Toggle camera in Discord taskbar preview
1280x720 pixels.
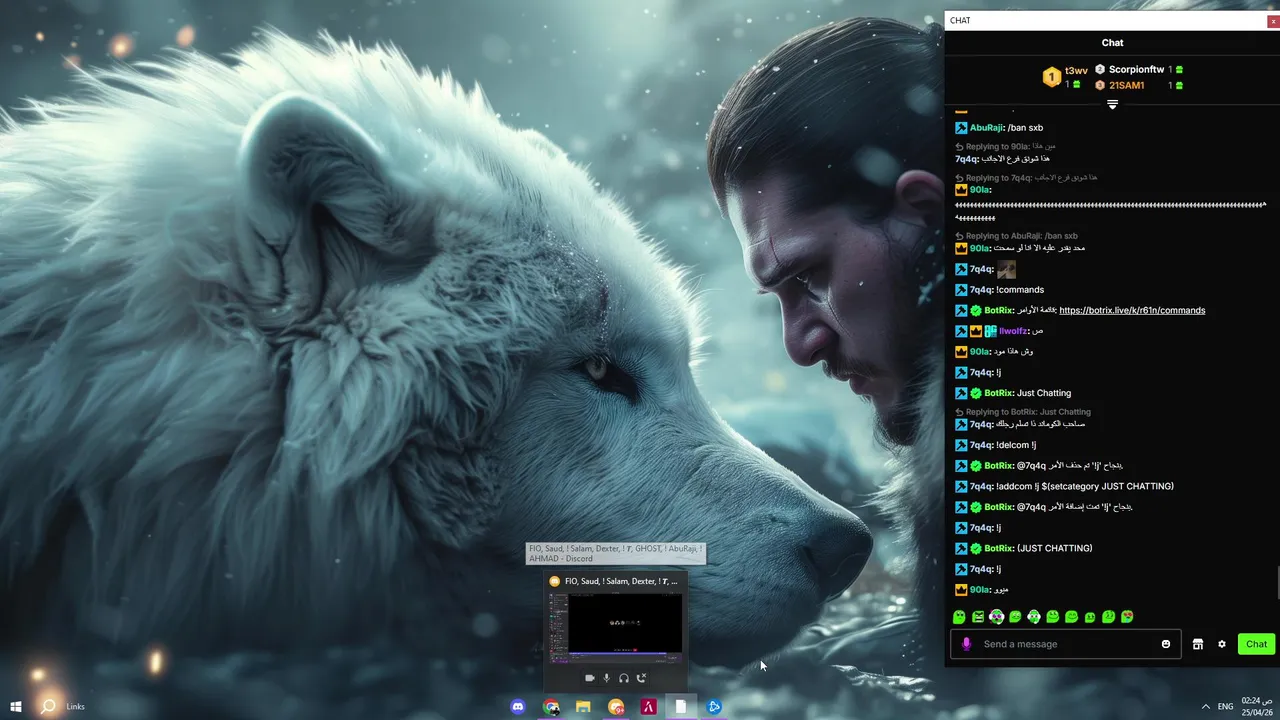pos(589,678)
